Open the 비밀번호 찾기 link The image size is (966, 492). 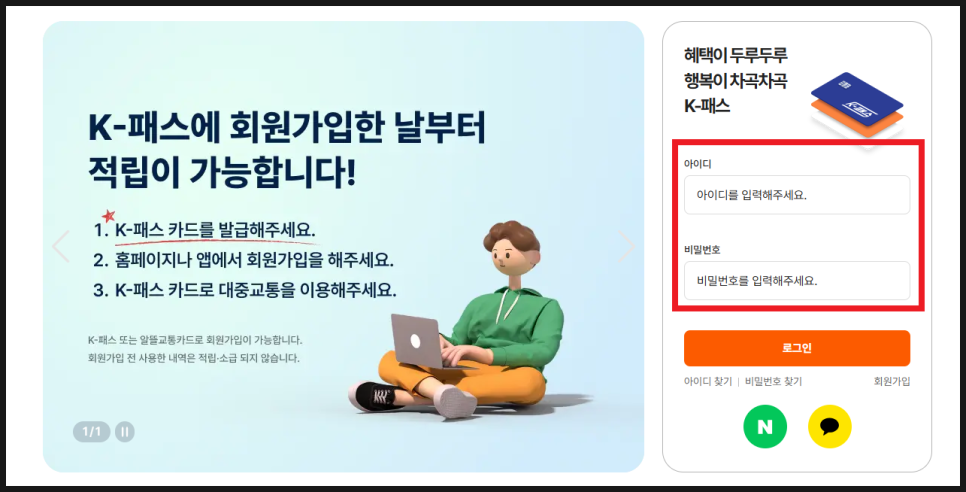[x=773, y=382]
